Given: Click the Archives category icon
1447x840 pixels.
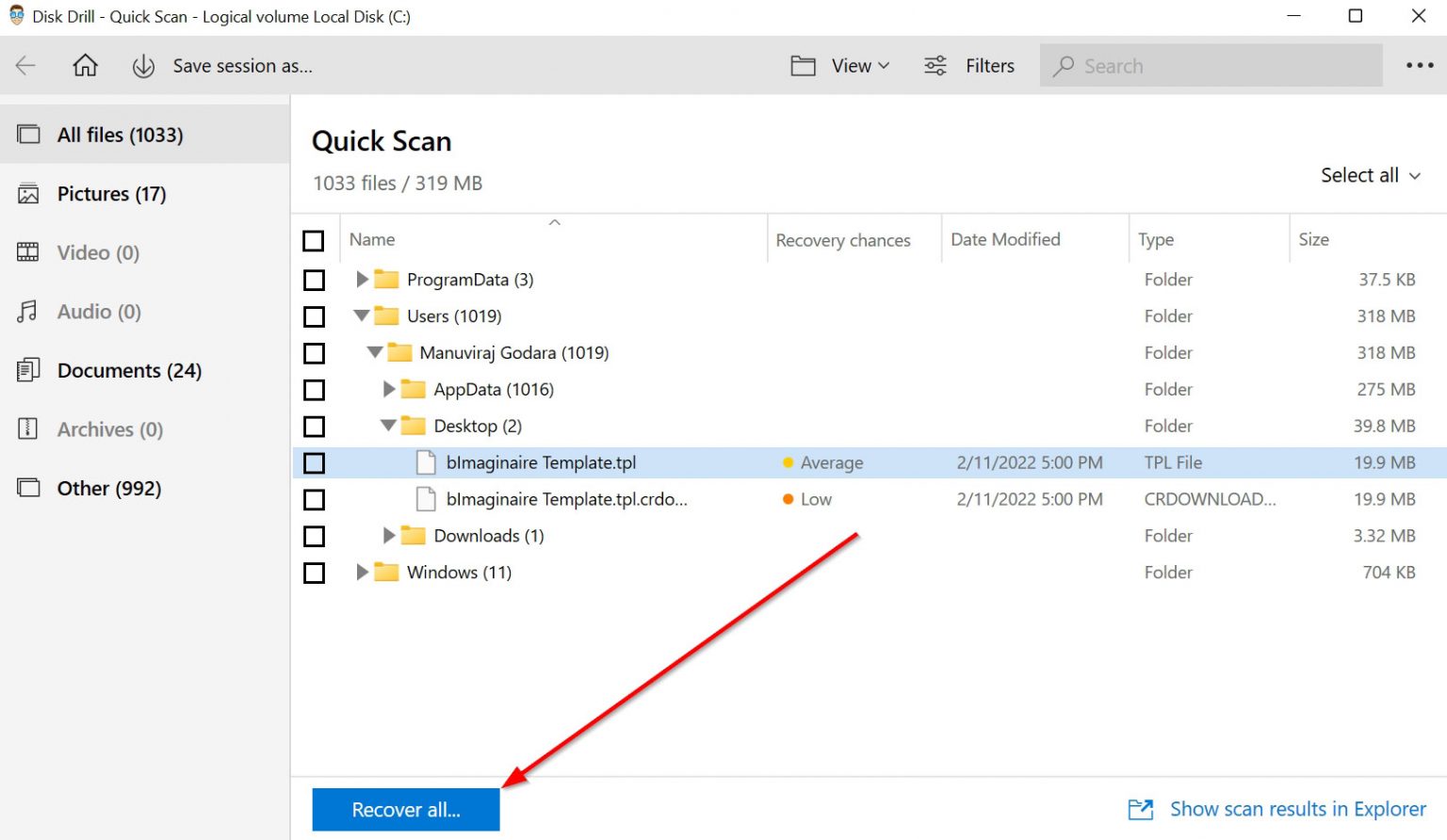Looking at the screenshot, I should point(28,429).
